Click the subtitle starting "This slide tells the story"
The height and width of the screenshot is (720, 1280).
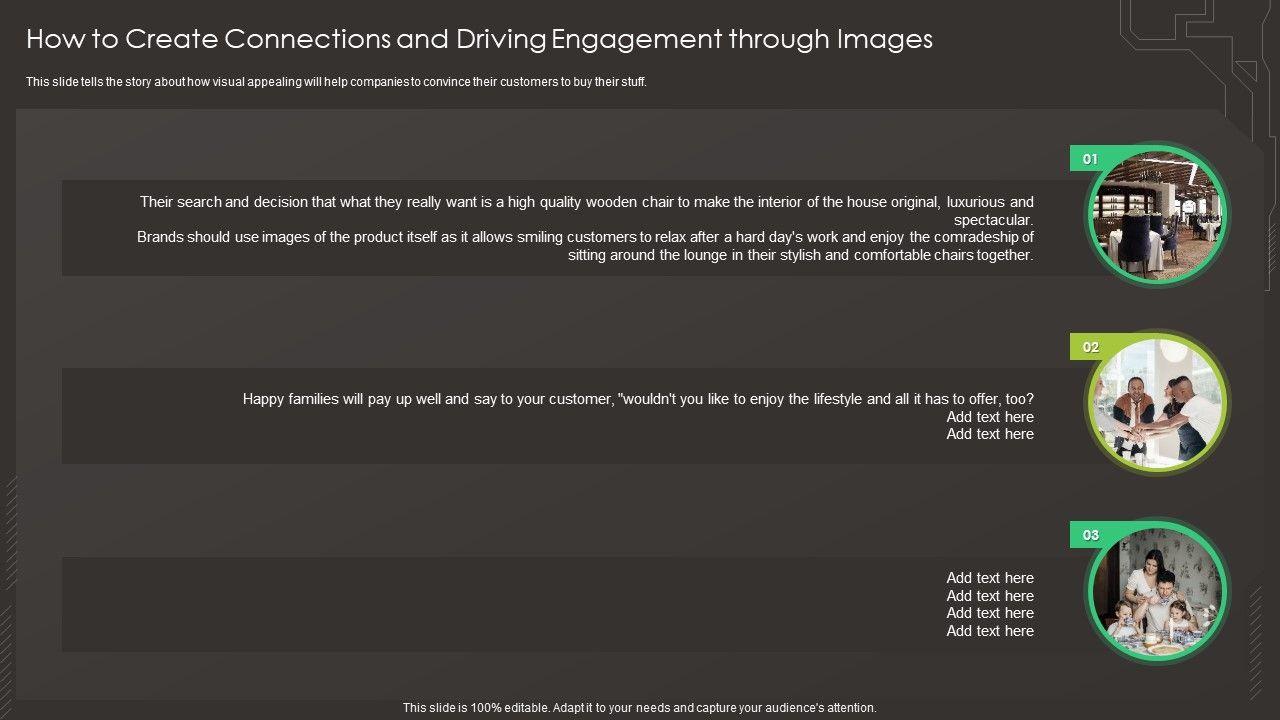(x=336, y=82)
